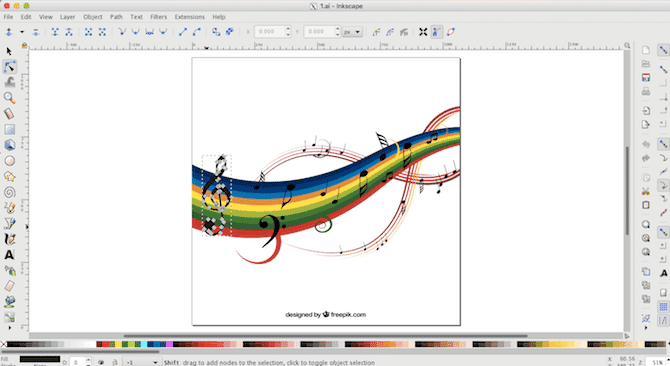The image size is (670, 366).
Task: Select the Paint bucket tool
Action: tap(9, 302)
